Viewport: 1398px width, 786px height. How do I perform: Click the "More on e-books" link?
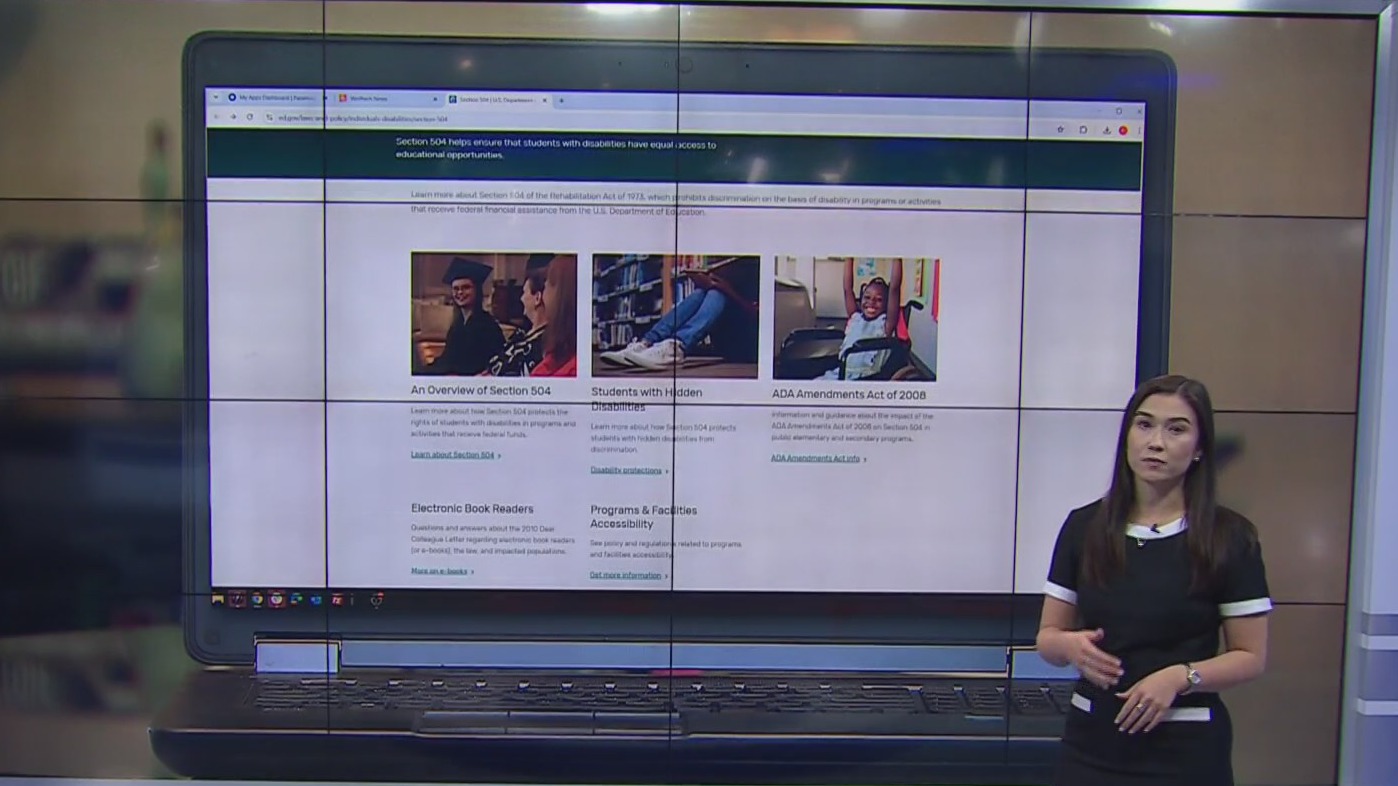click(439, 571)
